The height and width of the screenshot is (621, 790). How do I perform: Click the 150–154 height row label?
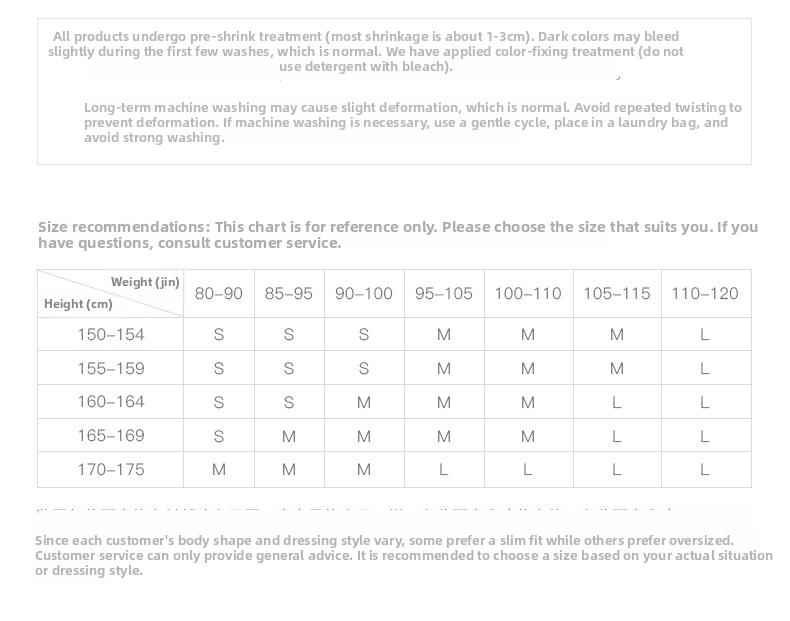pyautogui.click(x=111, y=334)
